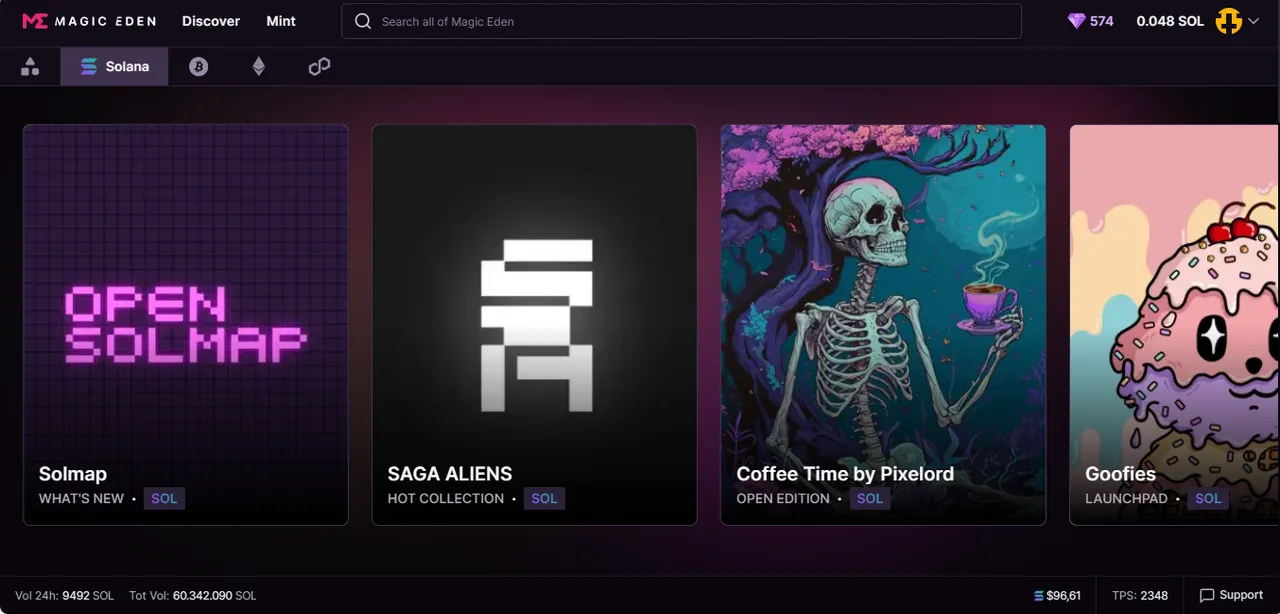Screen dimensions: 1280x614
Task: Click the Solana icon beside the price
Action: [1039, 595]
